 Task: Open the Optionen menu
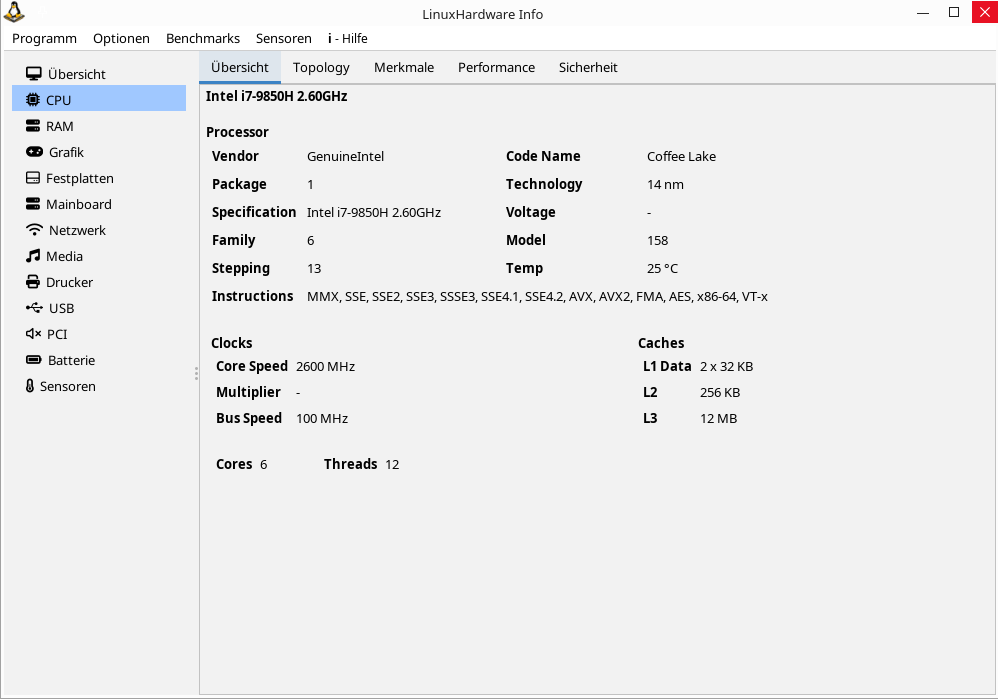click(x=122, y=38)
